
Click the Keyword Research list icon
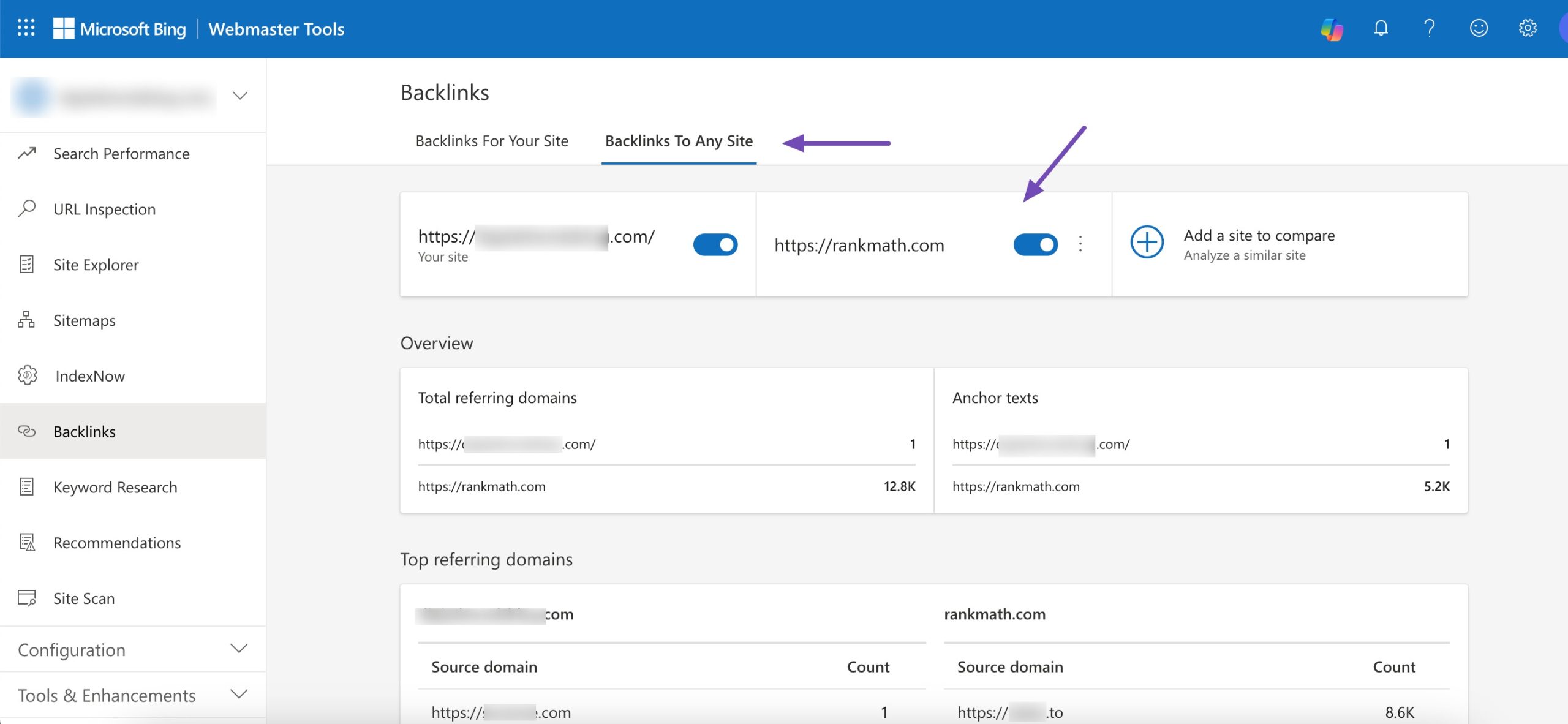tap(27, 487)
